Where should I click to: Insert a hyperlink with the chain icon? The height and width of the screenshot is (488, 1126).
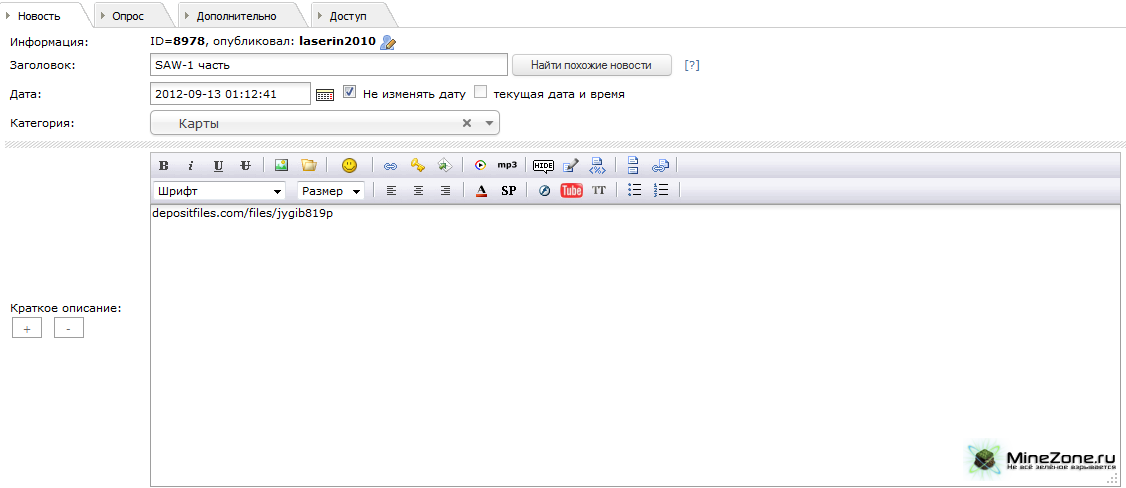point(391,166)
